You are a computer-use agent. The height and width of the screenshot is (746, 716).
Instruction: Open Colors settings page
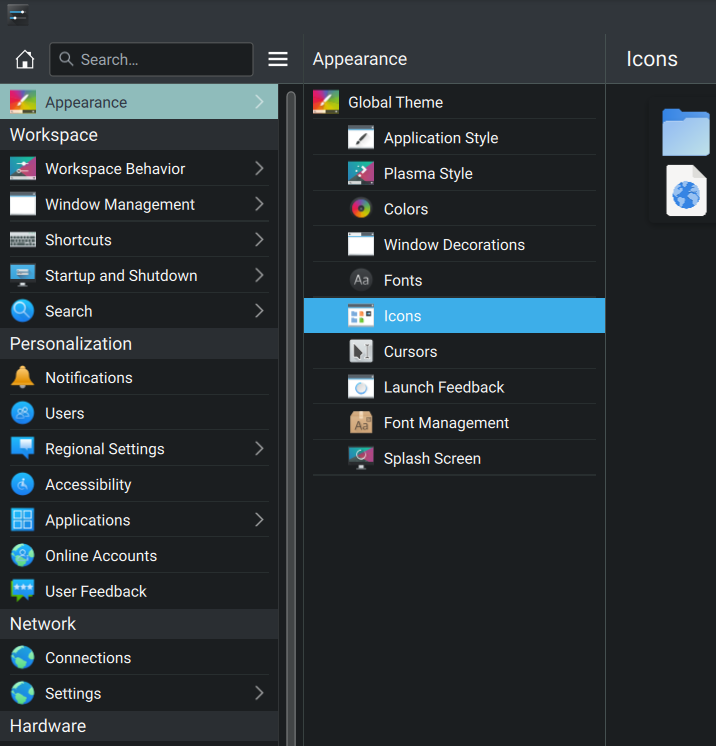click(454, 209)
